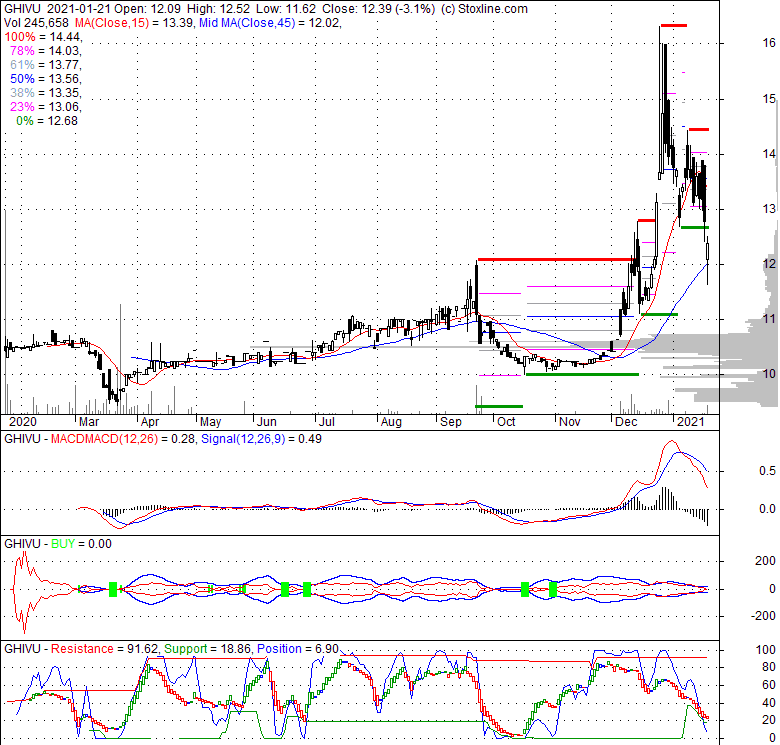This screenshot has width=780, height=745.
Task: Click the 100 label on bottom panel axis
Action: coord(766,650)
